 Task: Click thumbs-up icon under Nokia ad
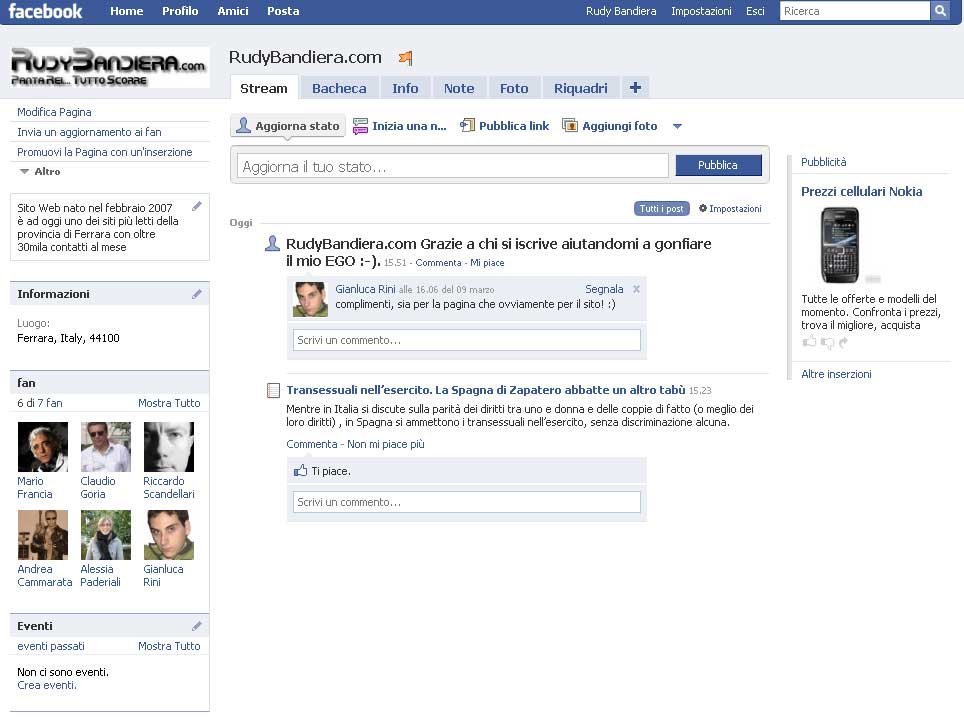tap(809, 341)
